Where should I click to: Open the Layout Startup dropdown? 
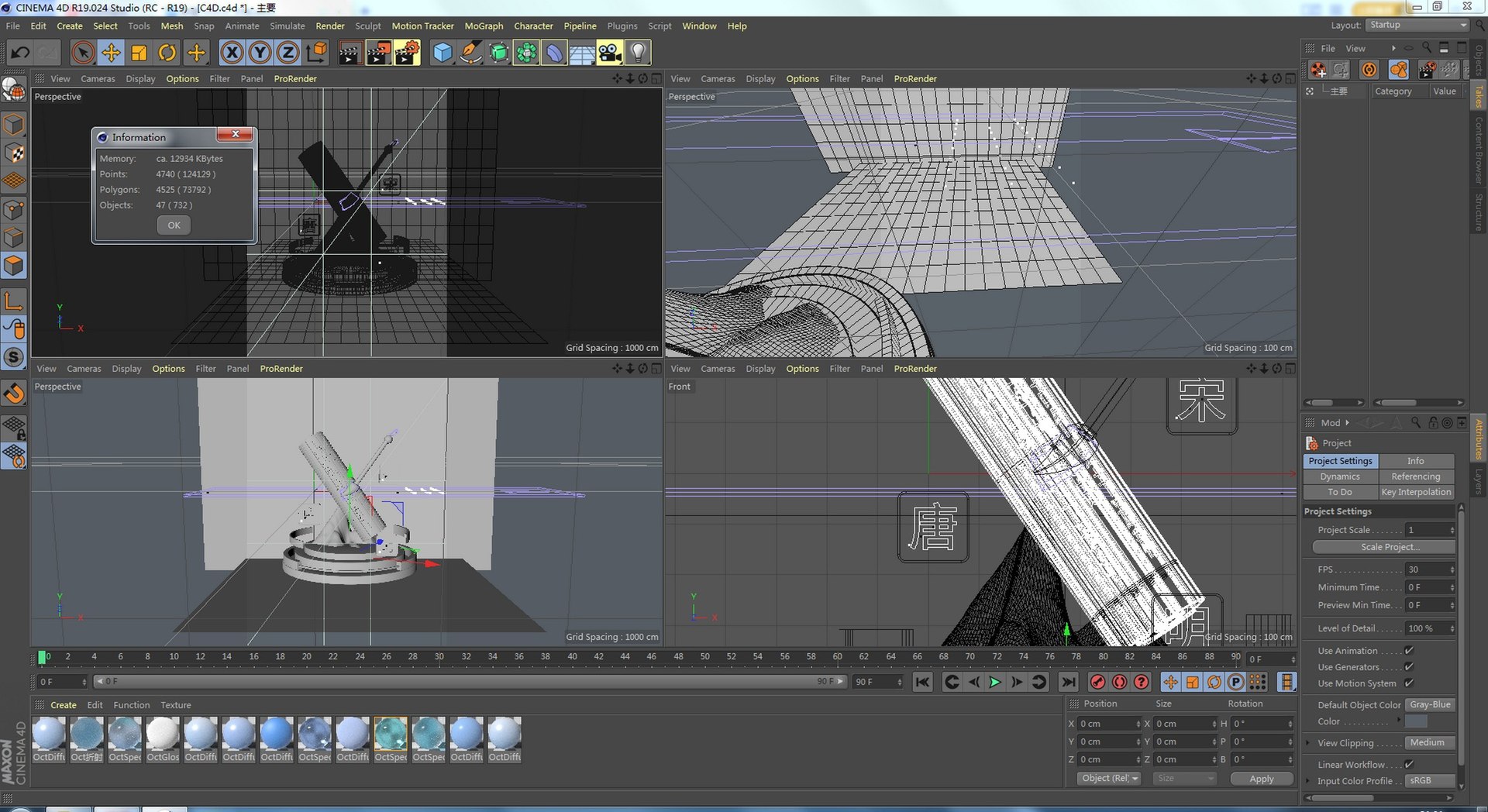click(x=1417, y=26)
